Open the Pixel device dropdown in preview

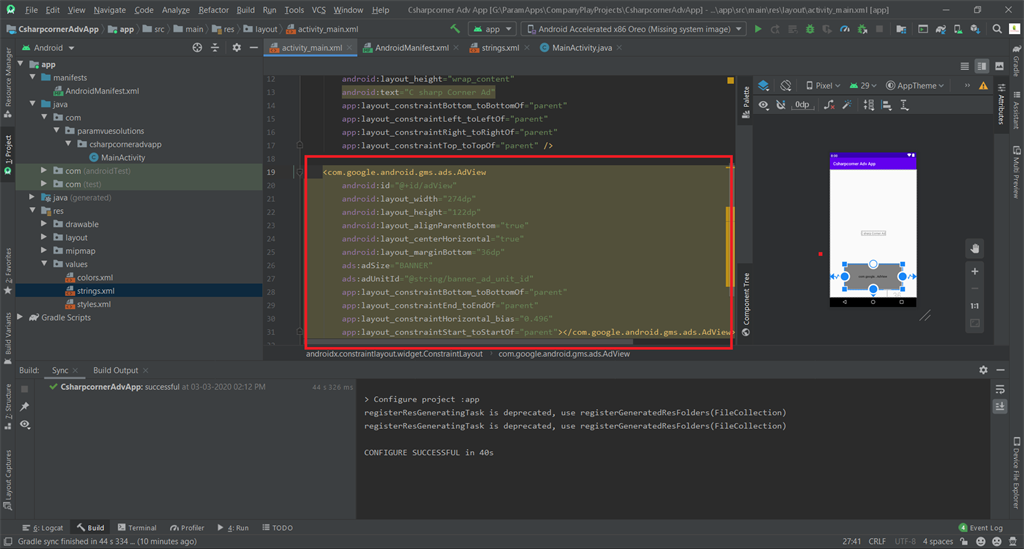coord(823,86)
